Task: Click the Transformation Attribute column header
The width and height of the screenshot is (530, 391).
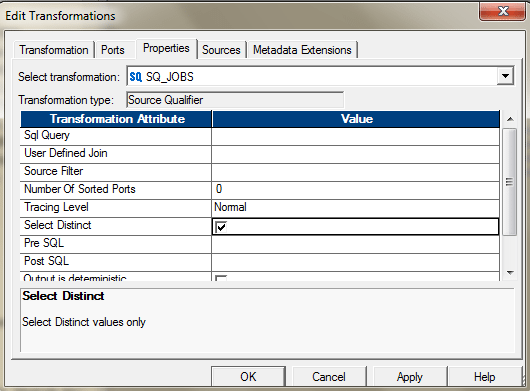Action: click(116, 119)
